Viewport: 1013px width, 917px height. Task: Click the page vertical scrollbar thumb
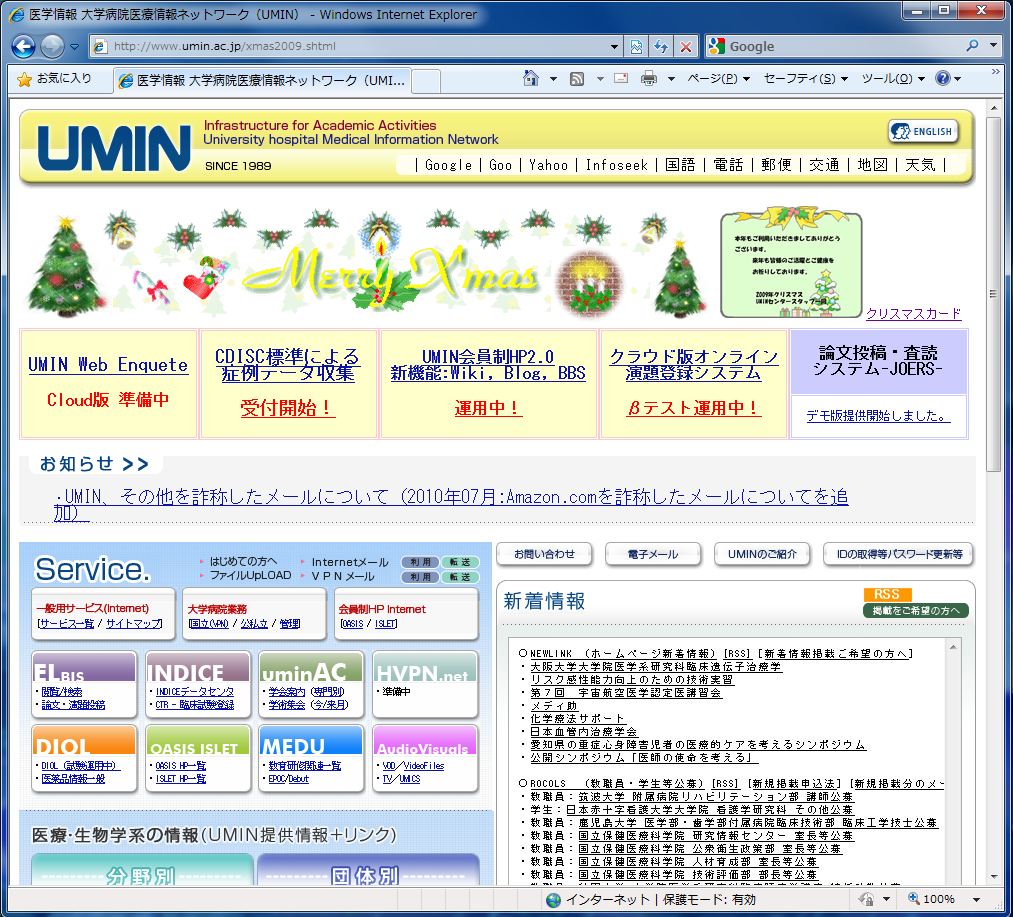pos(994,294)
